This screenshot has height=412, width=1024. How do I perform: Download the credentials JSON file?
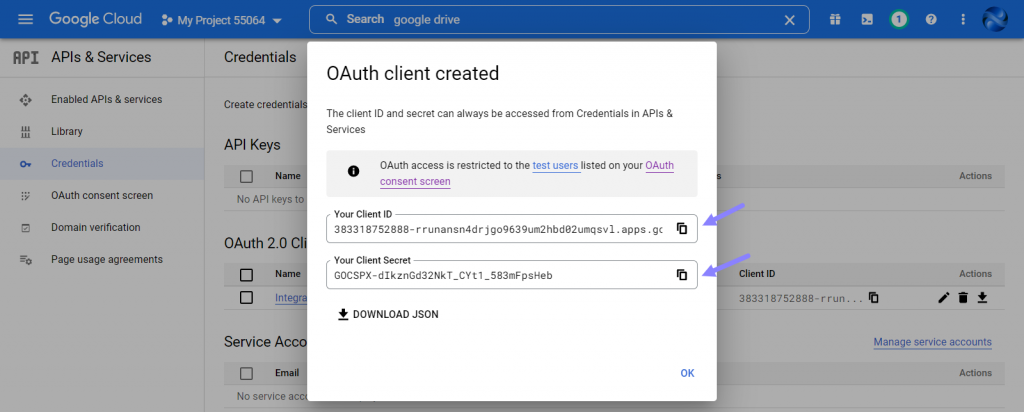(x=388, y=315)
